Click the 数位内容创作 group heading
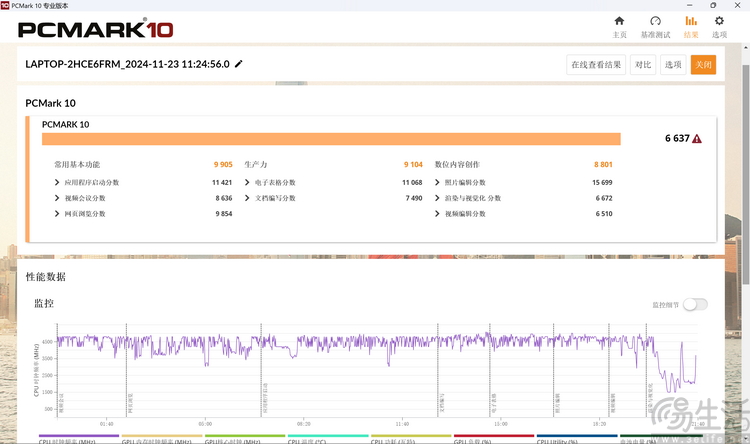The height and width of the screenshot is (444, 750). point(457,165)
